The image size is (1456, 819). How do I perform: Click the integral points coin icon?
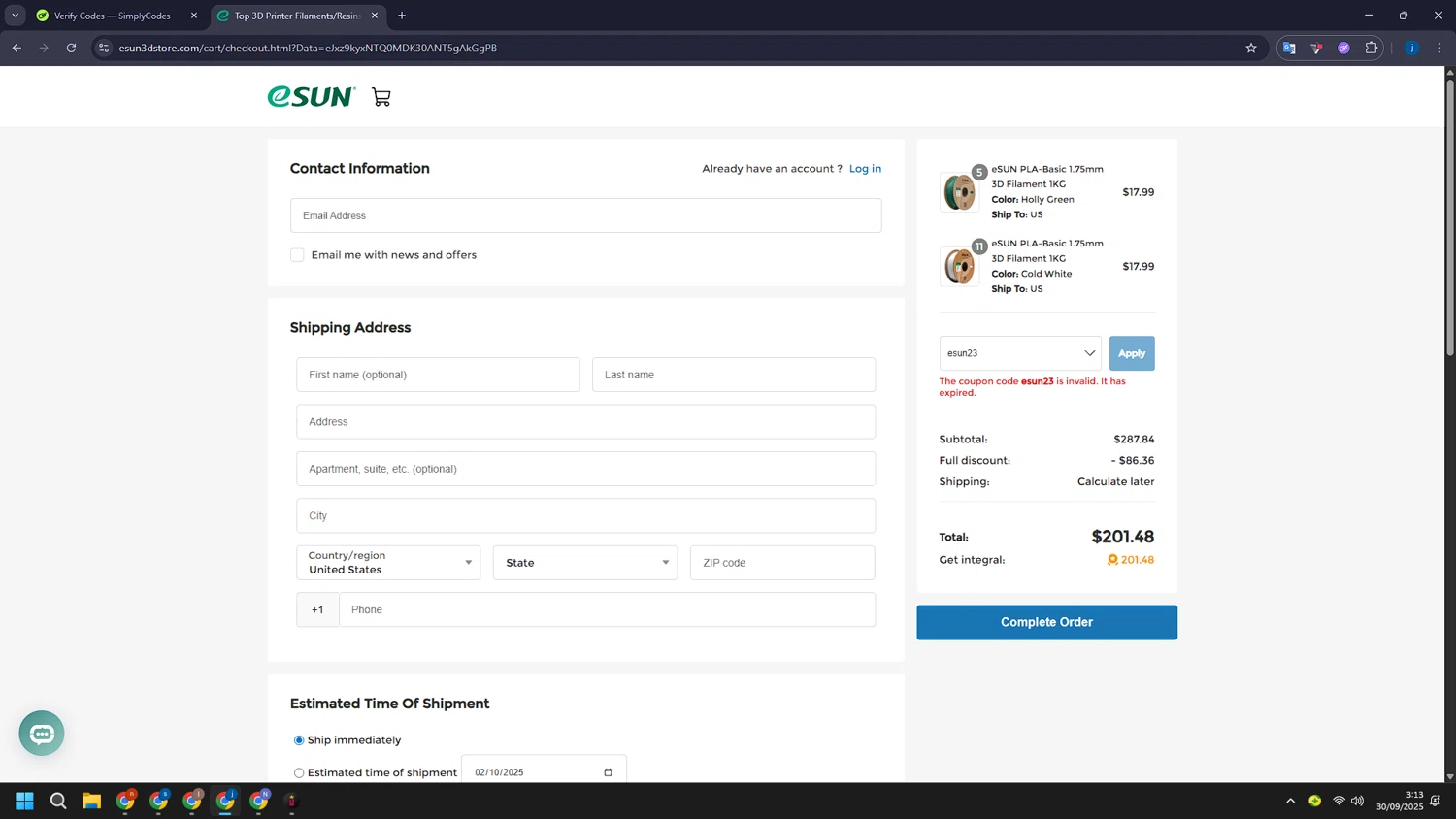(x=1112, y=560)
